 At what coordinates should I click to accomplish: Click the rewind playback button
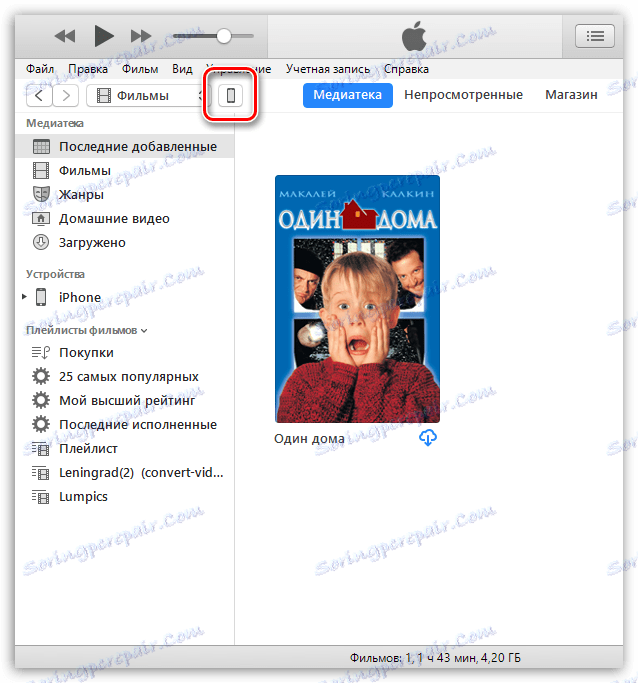point(64,36)
